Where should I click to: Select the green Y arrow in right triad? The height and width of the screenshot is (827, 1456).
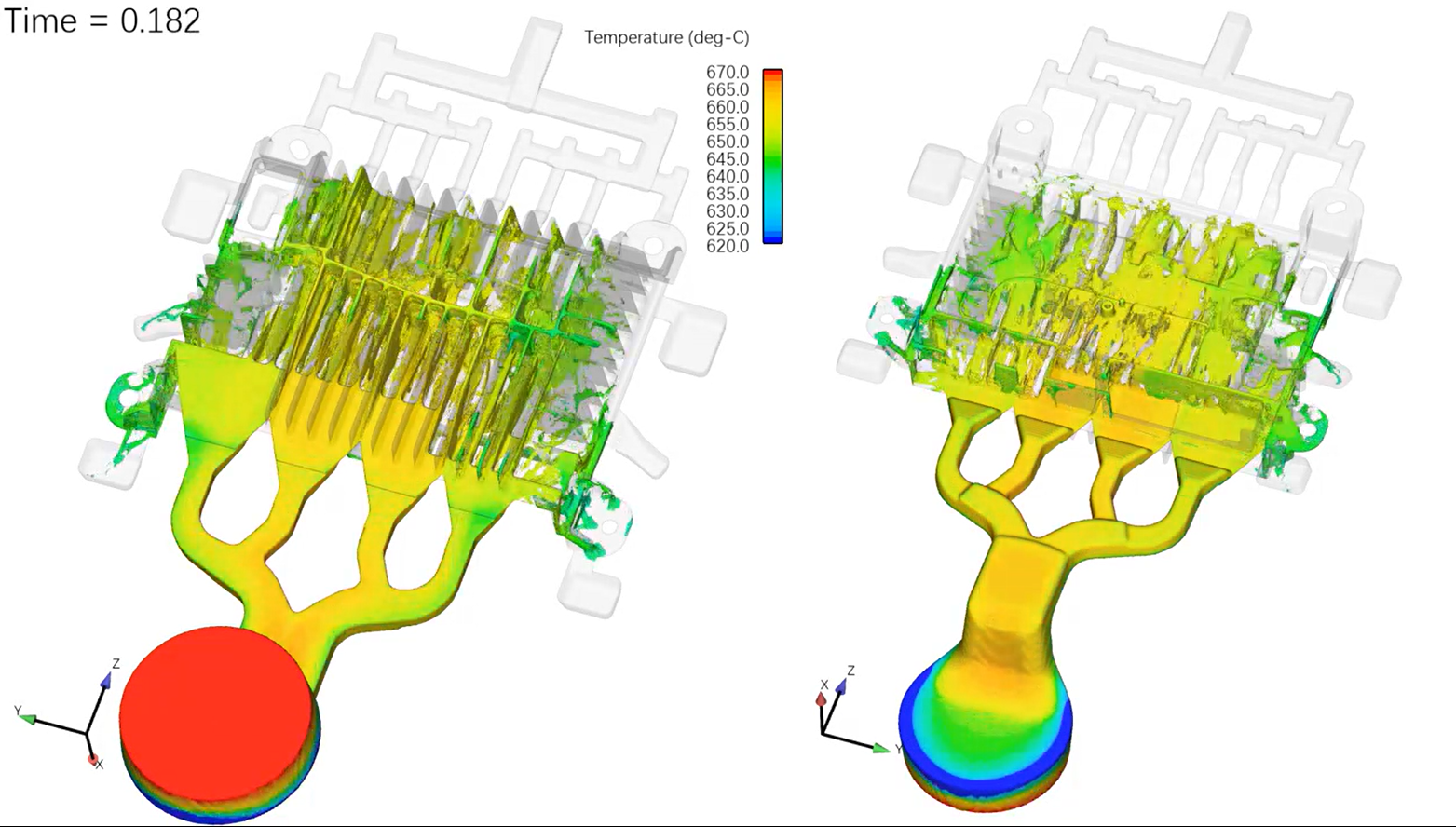pos(880,747)
